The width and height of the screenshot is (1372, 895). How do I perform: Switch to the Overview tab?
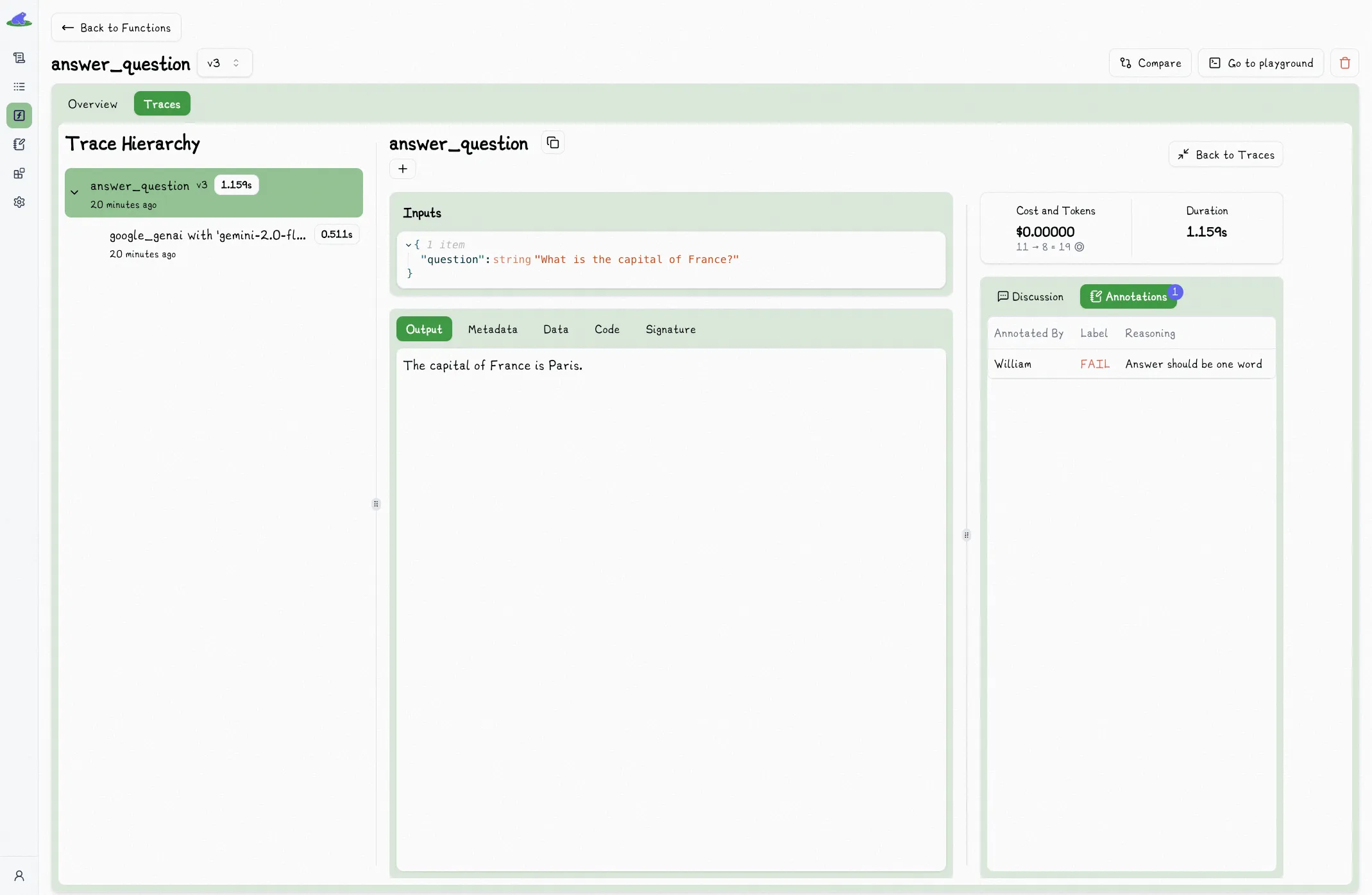point(93,103)
